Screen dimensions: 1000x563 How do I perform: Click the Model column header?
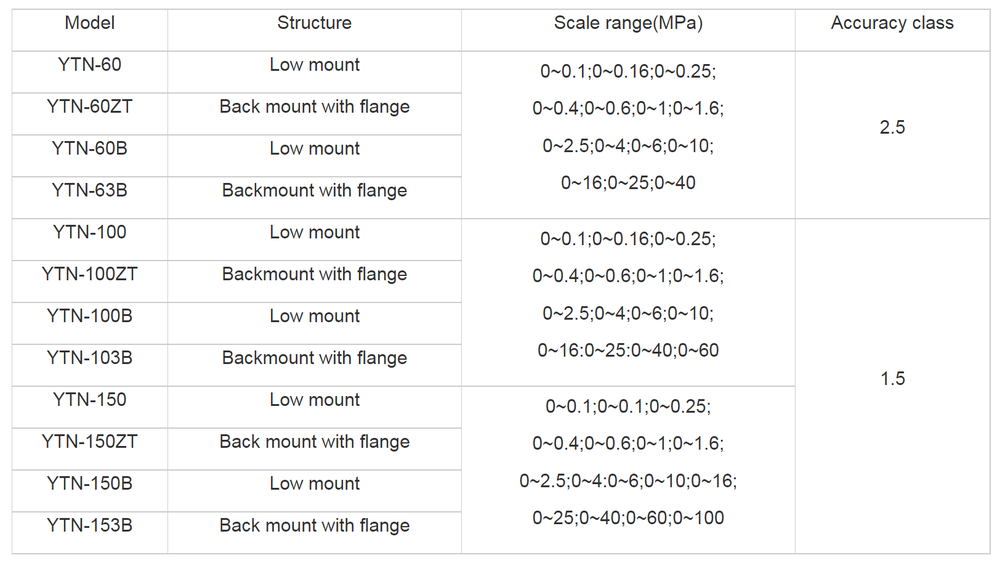(89, 23)
